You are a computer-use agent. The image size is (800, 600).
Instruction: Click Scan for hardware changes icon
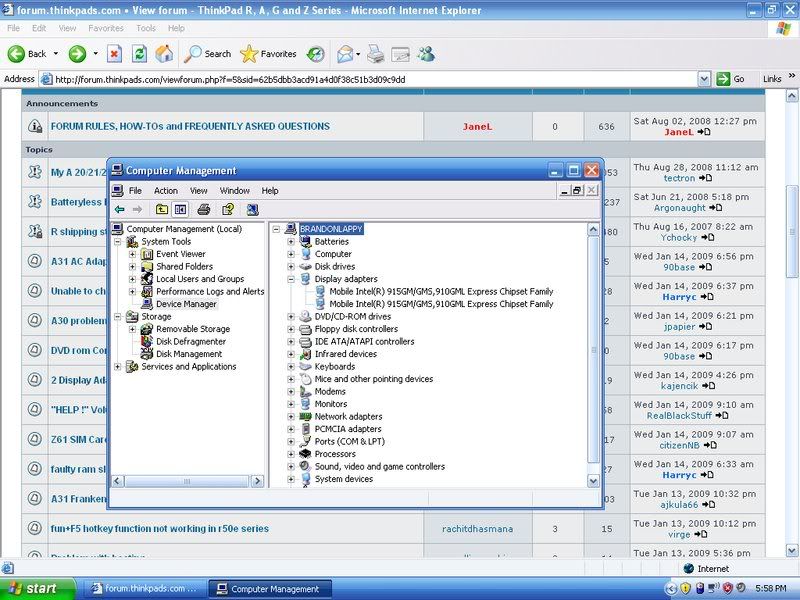[x=252, y=209]
